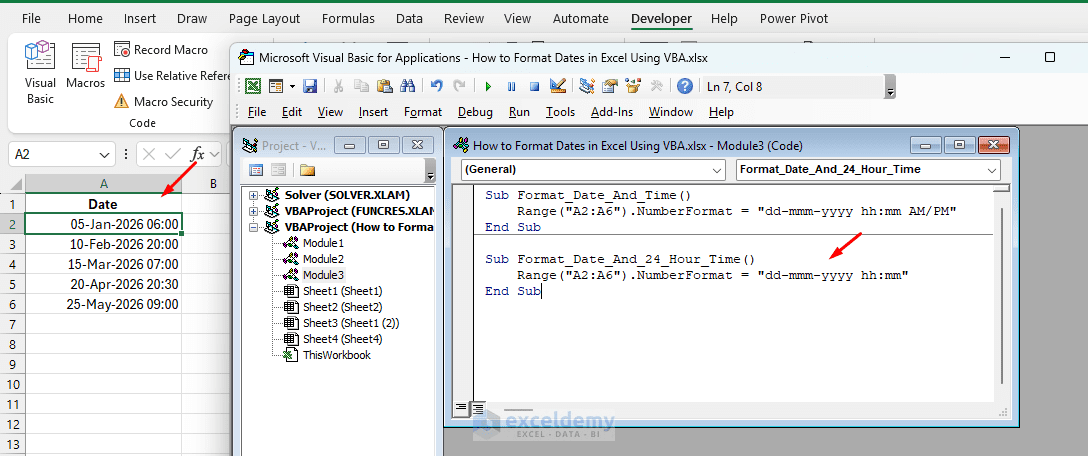This screenshot has height=456, width=1088.
Task: Open Properties Window toolbar icon
Action: point(610,86)
